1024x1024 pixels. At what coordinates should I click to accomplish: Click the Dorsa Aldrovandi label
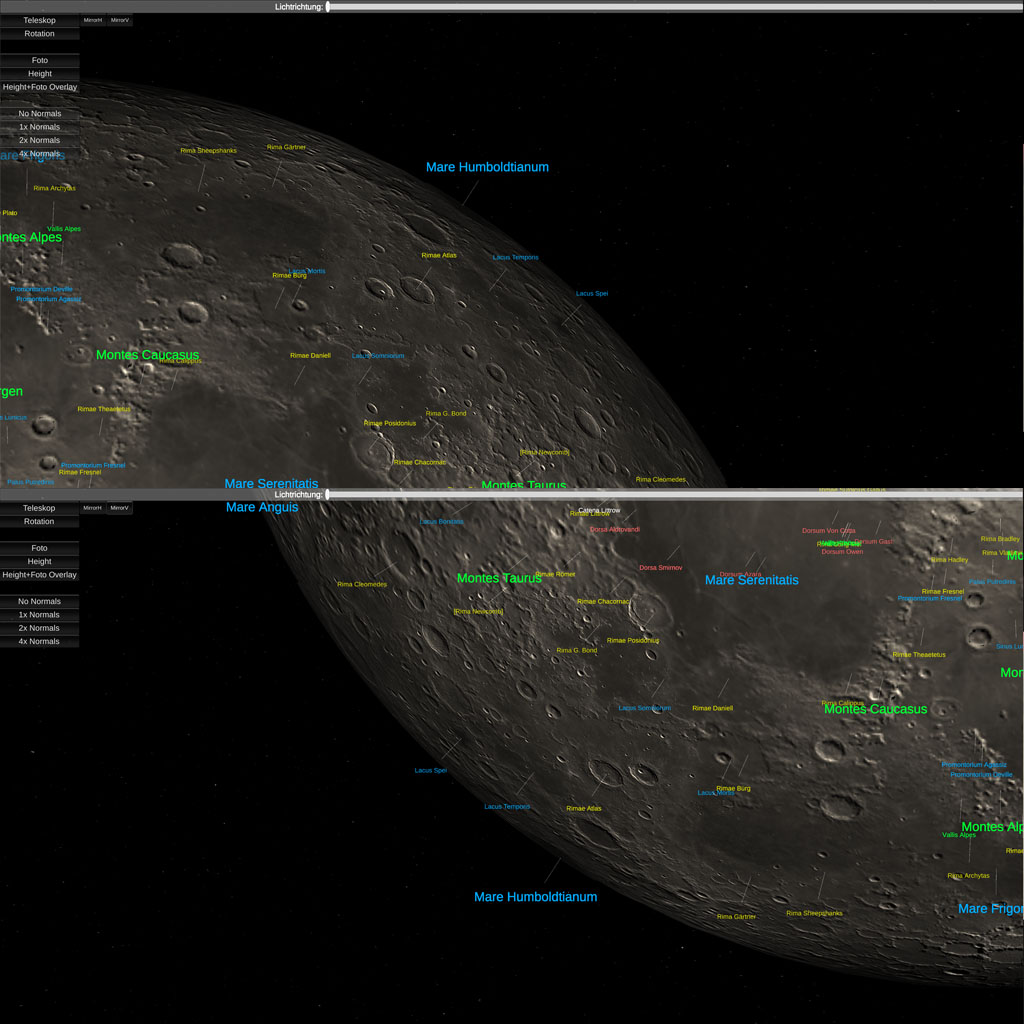click(x=615, y=529)
